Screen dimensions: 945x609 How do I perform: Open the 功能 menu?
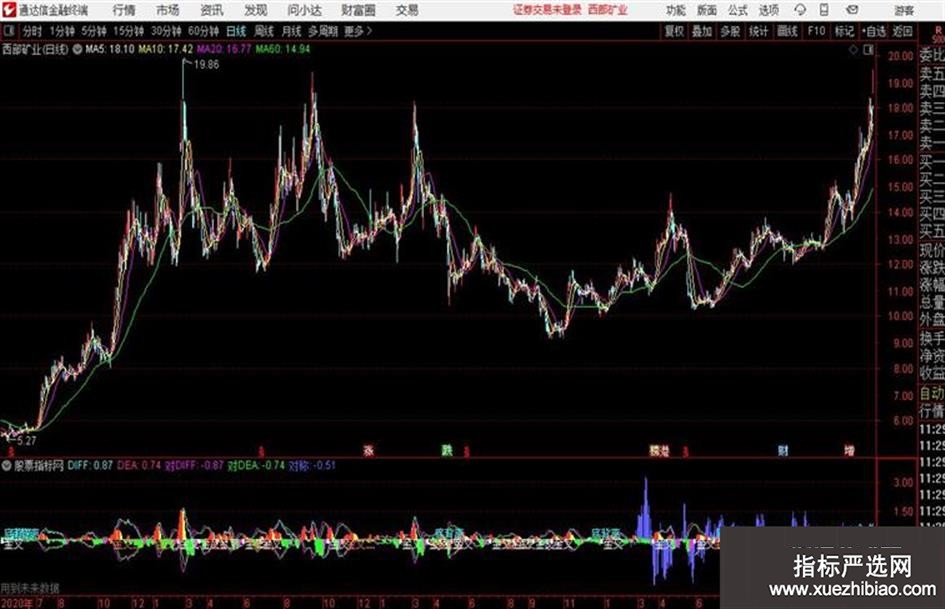pos(676,10)
